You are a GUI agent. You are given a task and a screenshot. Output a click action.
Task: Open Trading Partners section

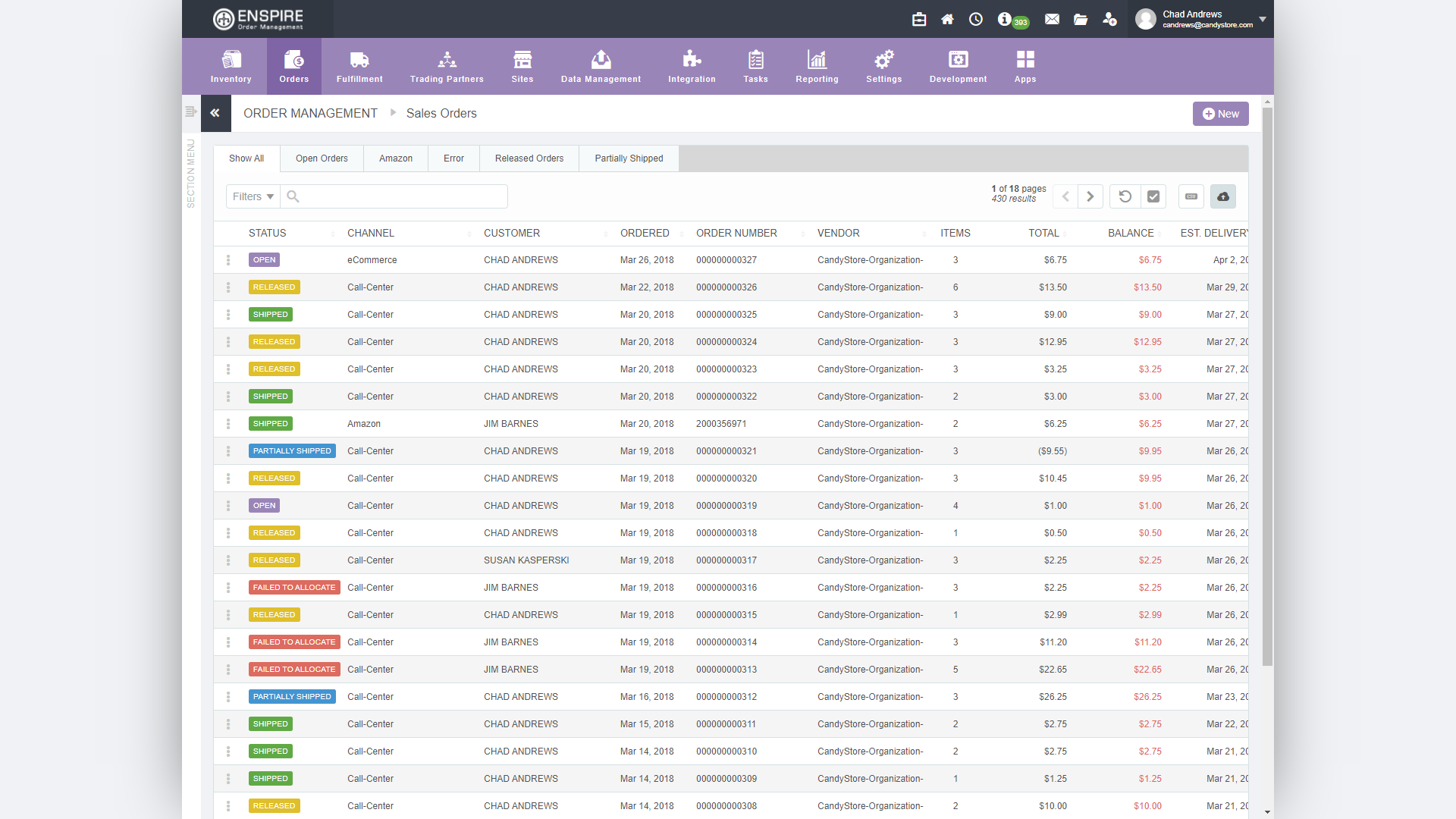click(447, 66)
